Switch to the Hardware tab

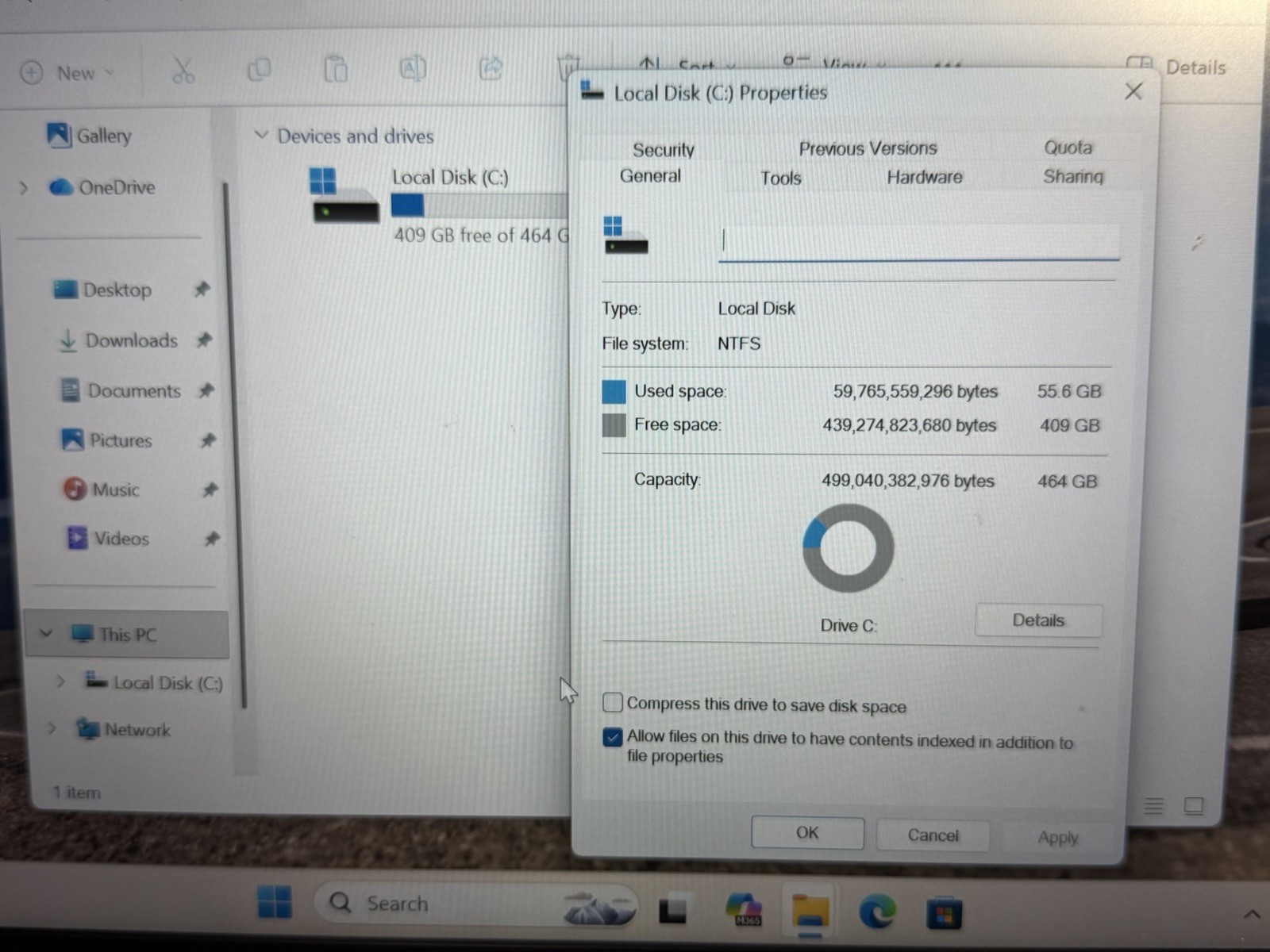tap(925, 177)
